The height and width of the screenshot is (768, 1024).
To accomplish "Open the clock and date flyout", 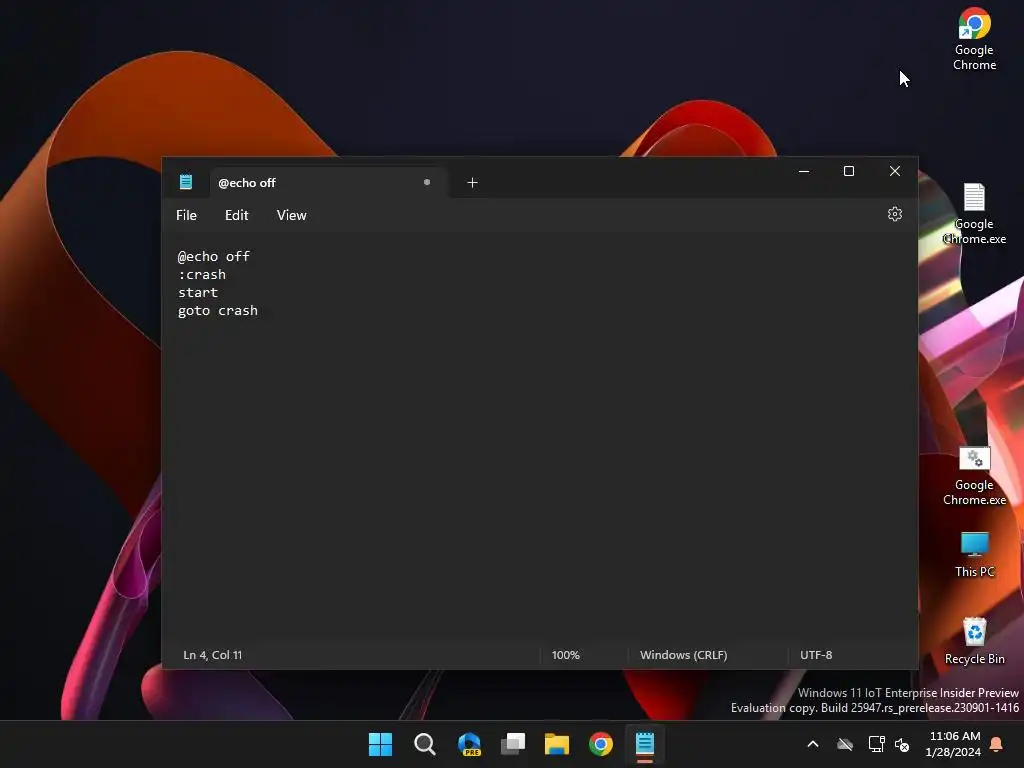I will (x=953, y=744).
